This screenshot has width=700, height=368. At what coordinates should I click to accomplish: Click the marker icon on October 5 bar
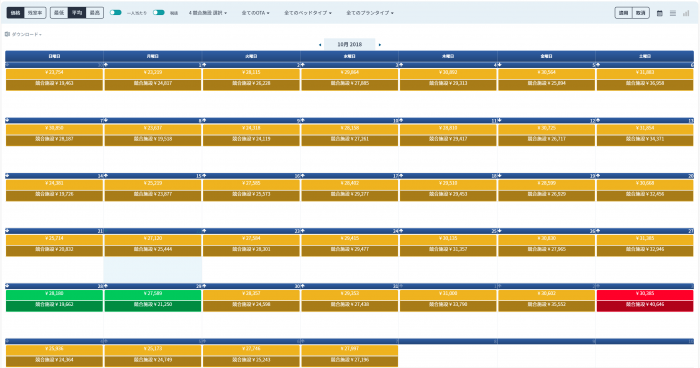500,65
